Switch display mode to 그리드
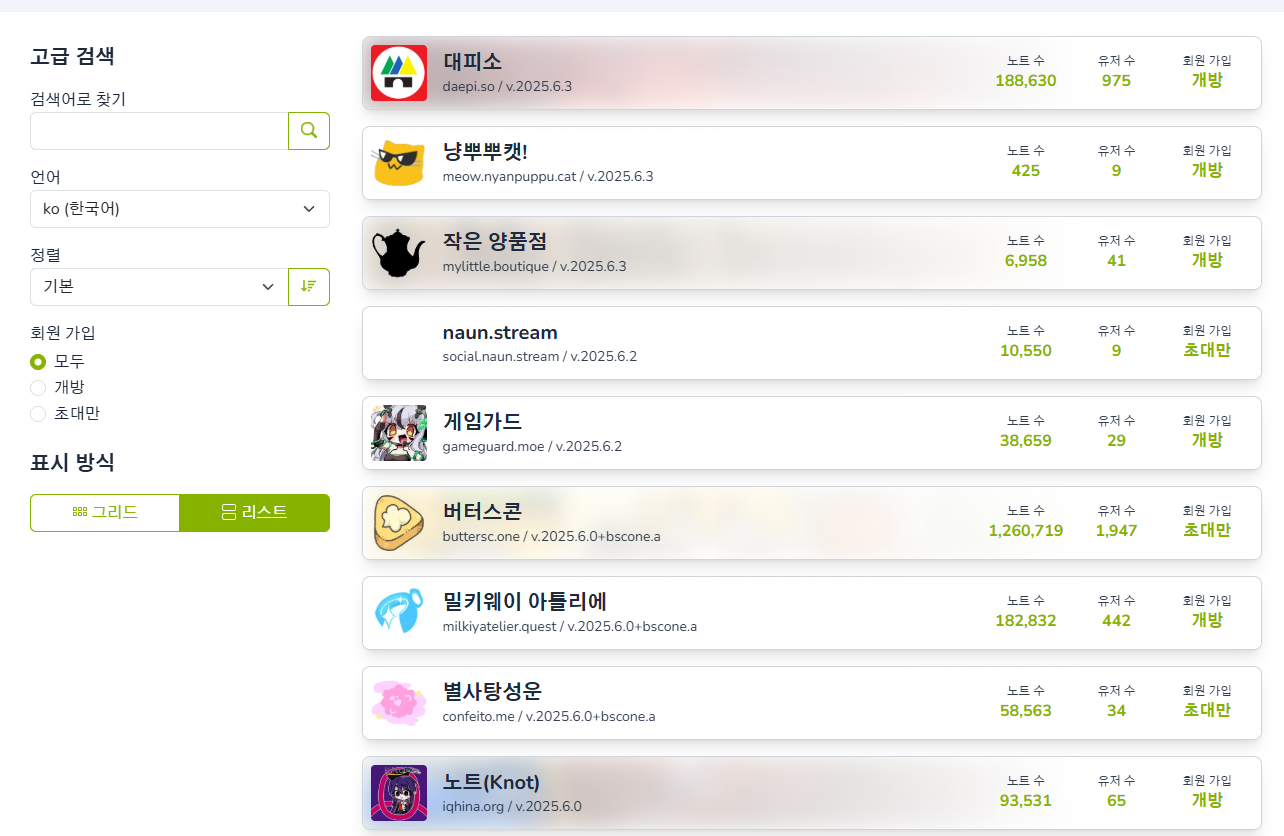1284x836 pixels. pyautogui.click(x=105, y=512)
